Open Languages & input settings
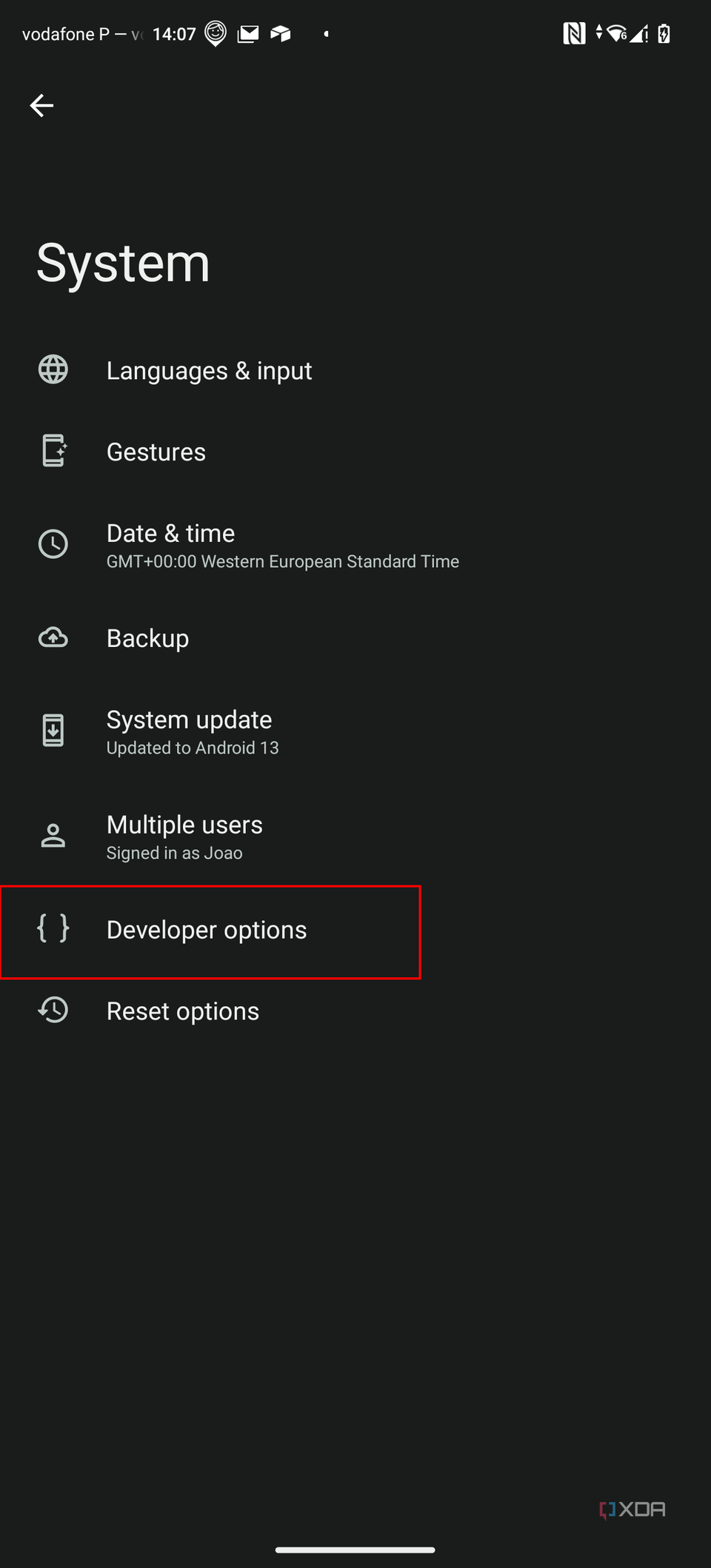711x1568 pixels. [x=210, y=371]
